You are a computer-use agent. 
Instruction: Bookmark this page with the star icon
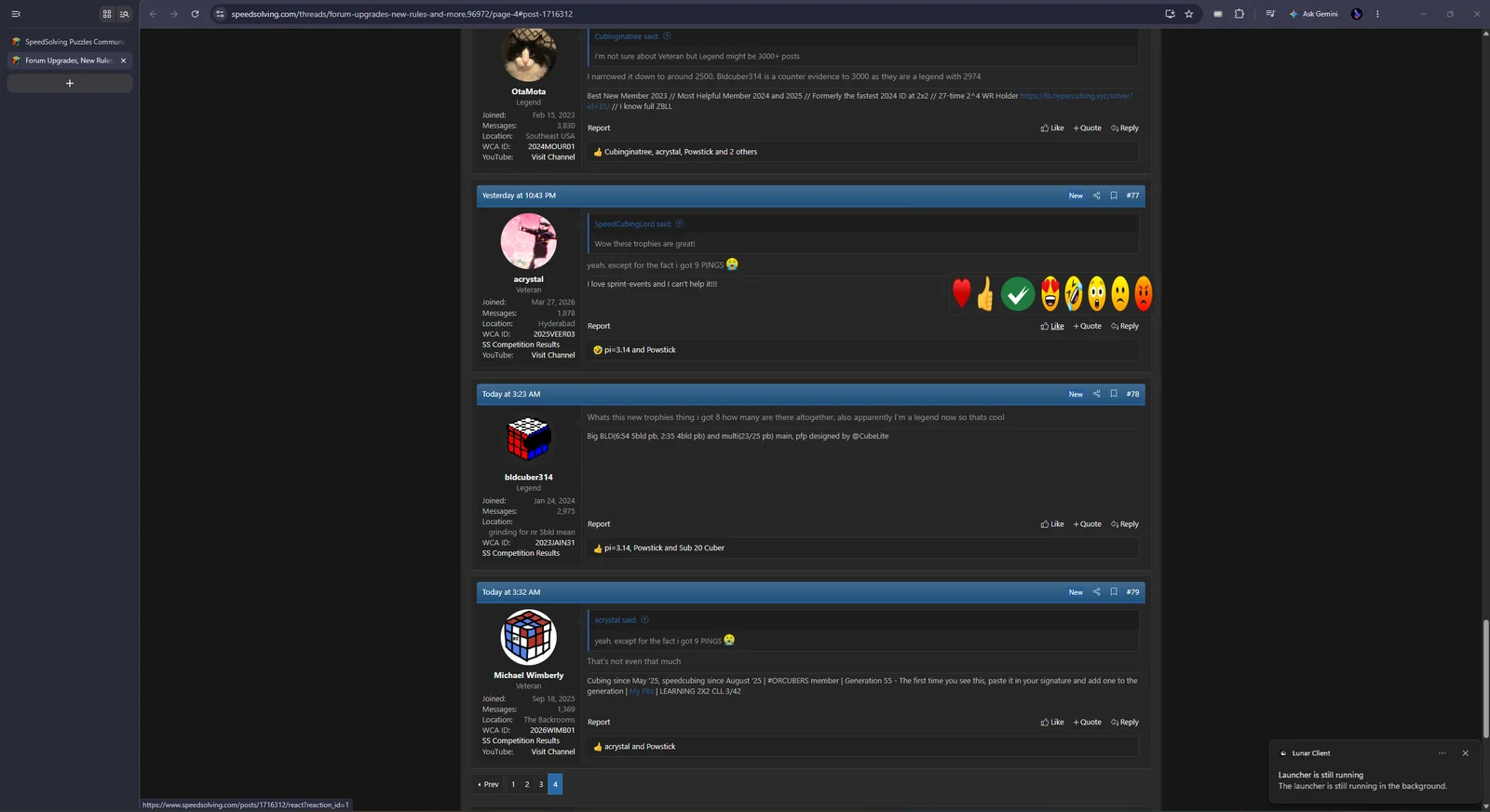tap(1189, 14)
